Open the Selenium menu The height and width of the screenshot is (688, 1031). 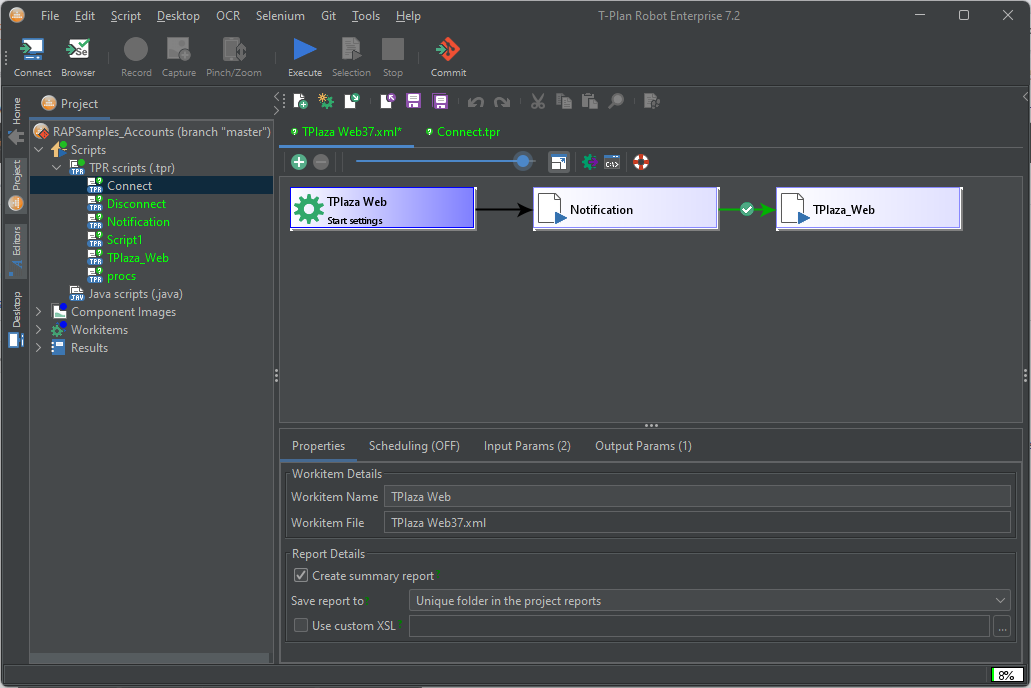[x=280, y=16]
